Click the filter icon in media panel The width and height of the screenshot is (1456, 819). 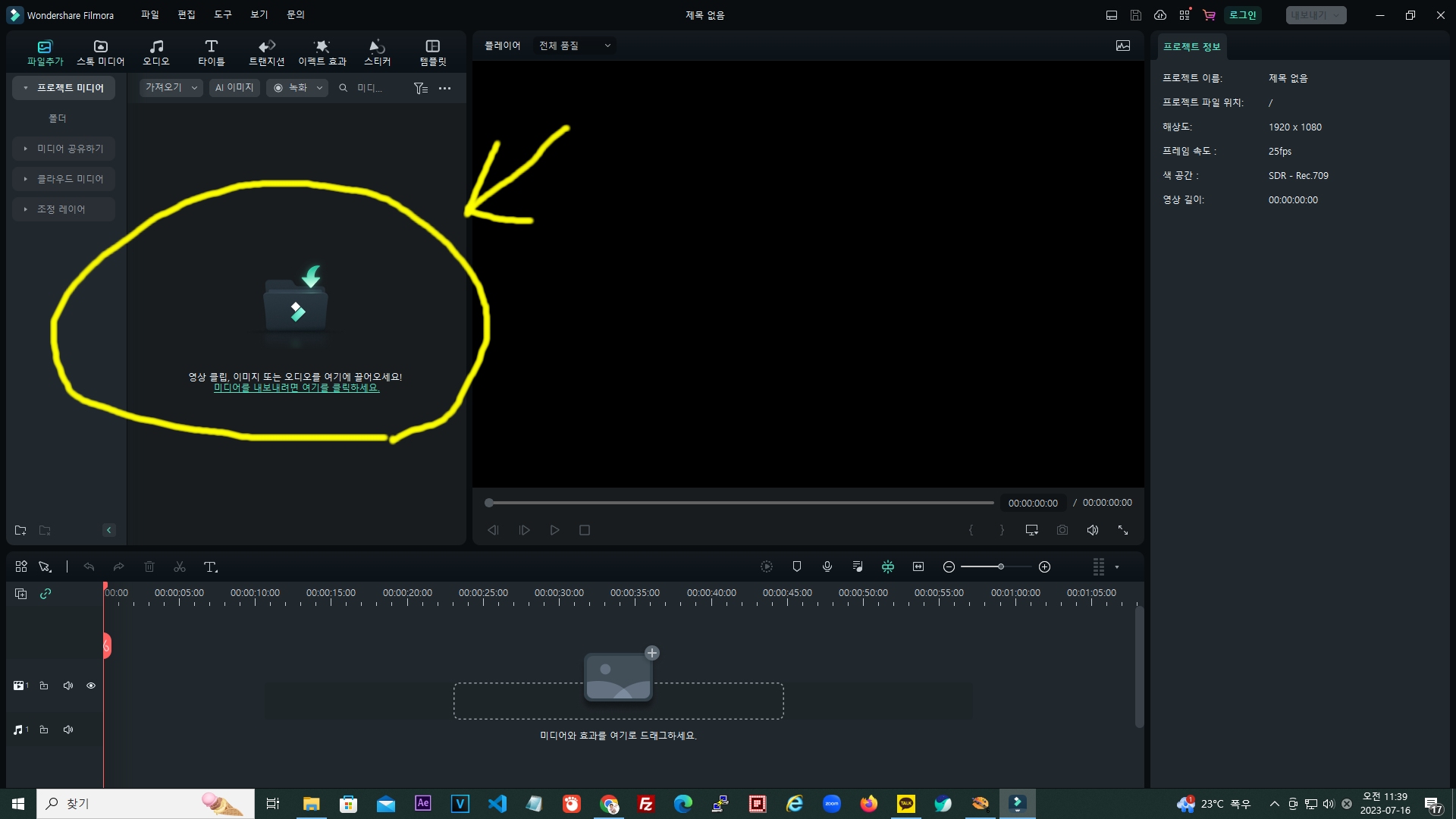pos(420,88)
